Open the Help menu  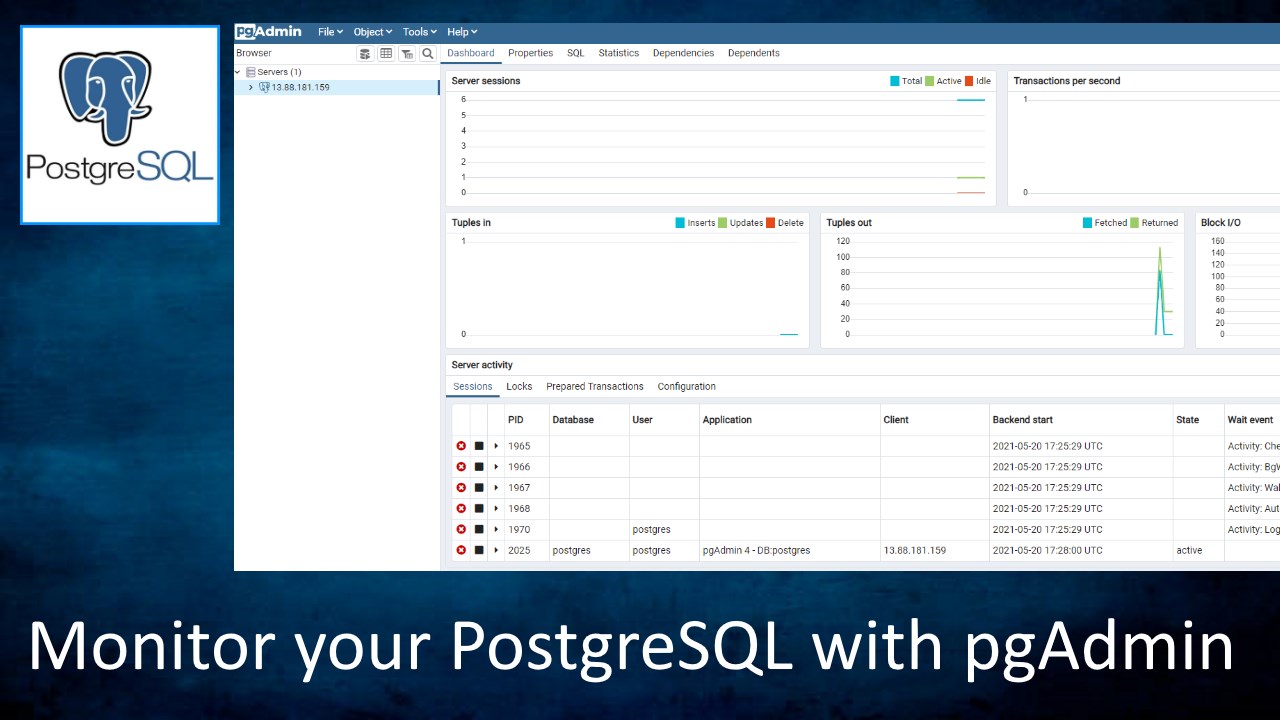[462, 32]
